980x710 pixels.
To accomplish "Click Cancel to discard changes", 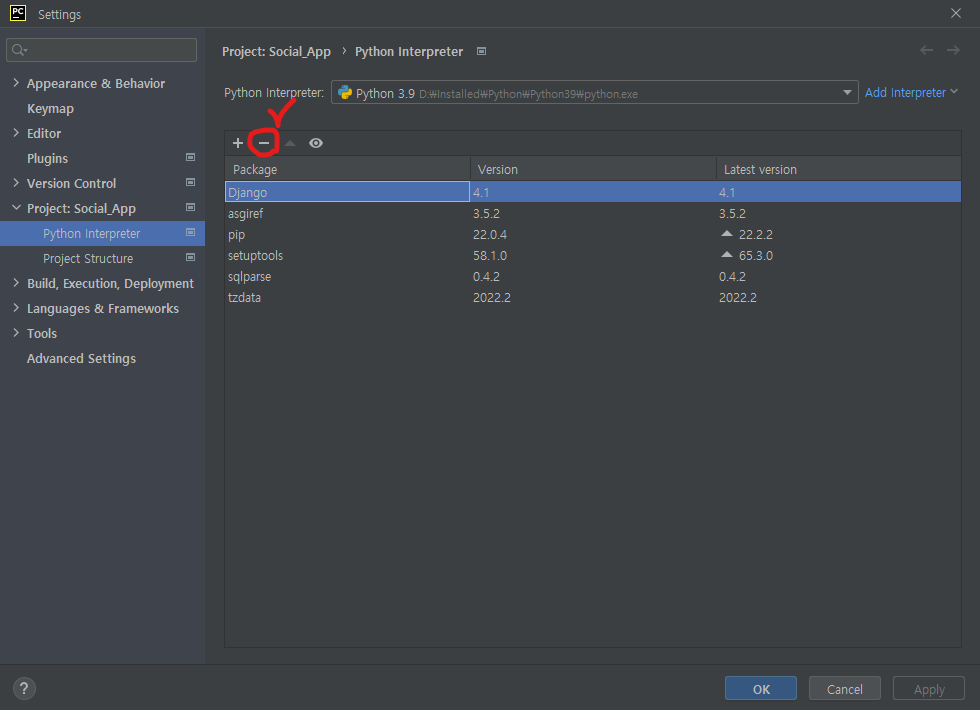I will tap(844, 689).
